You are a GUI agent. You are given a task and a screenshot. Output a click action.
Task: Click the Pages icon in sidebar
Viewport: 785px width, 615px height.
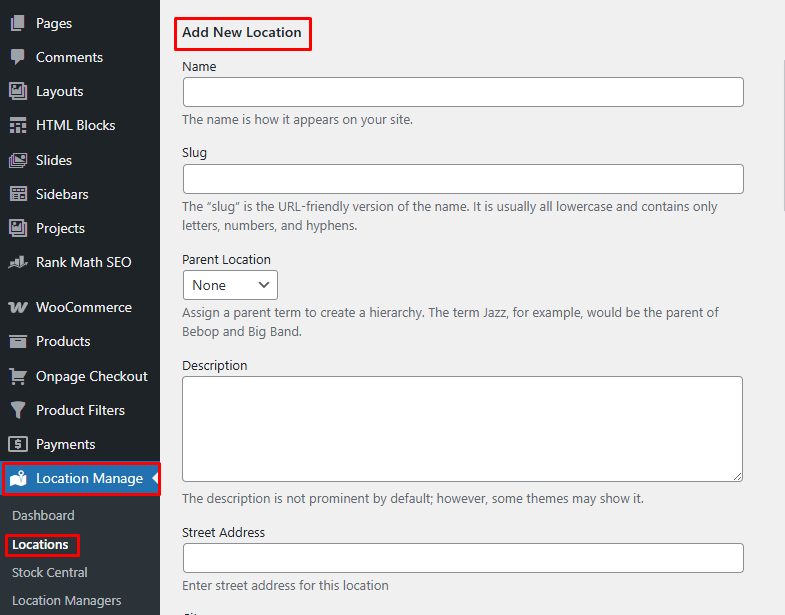pos(18,23)
